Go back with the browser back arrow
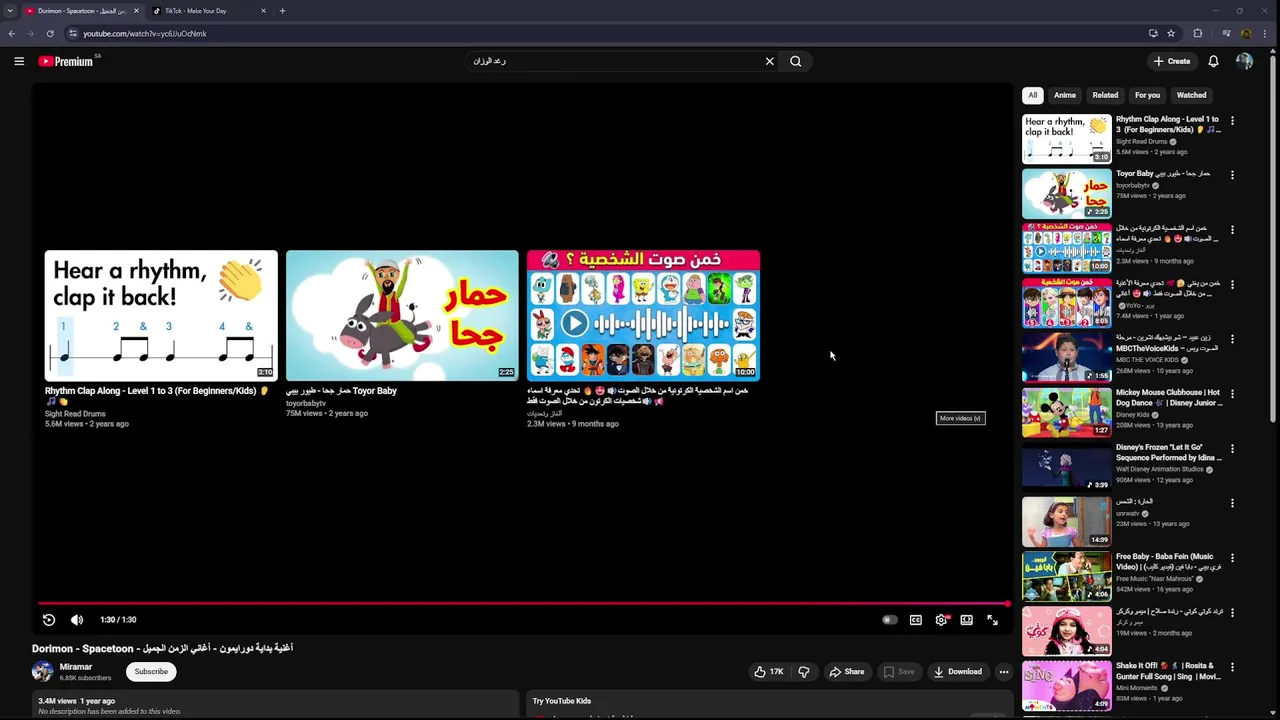1280x720 pixels. click(x=12, y=33)
